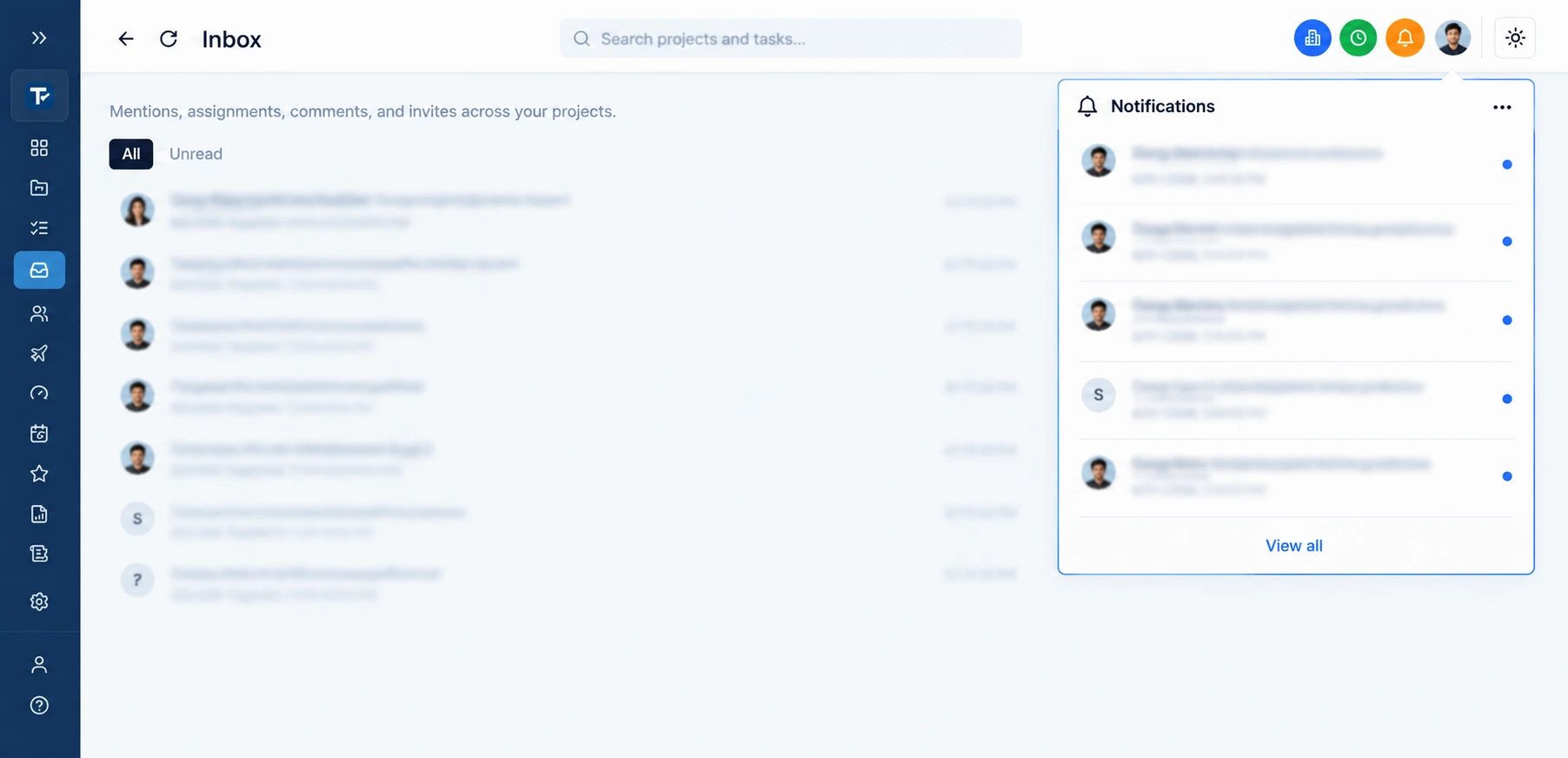Screen dimensions: 1568x758
Task: Open the inbox message with the question-mark avatar
Action: pos(568,582)
